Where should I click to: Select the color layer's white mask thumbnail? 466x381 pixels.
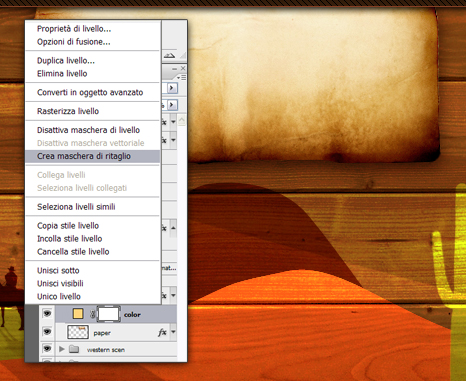pos(109,314)
